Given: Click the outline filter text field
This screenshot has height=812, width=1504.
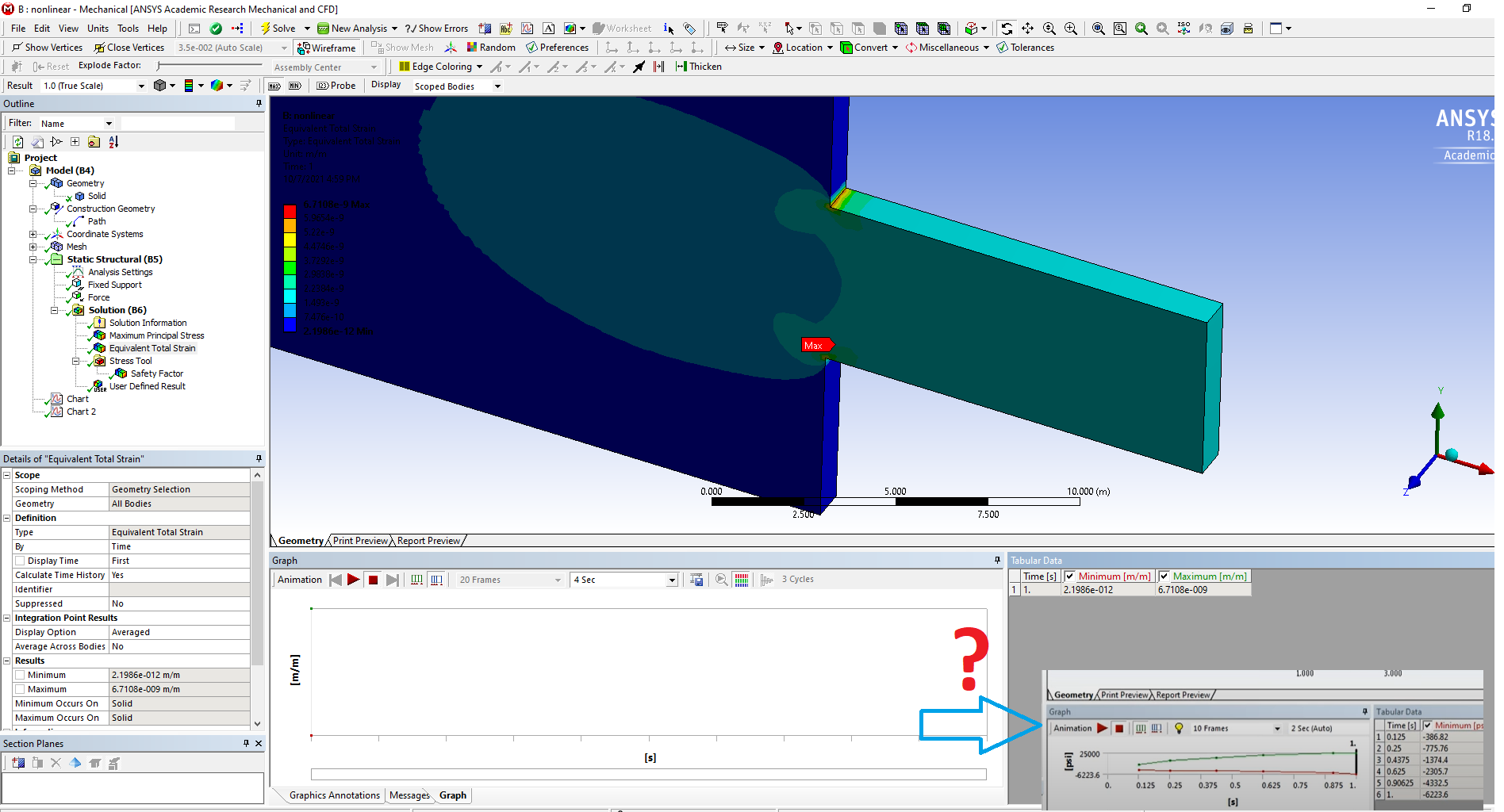Looking at the screenshot, I should pyautogui.click(x=178, y=124).
